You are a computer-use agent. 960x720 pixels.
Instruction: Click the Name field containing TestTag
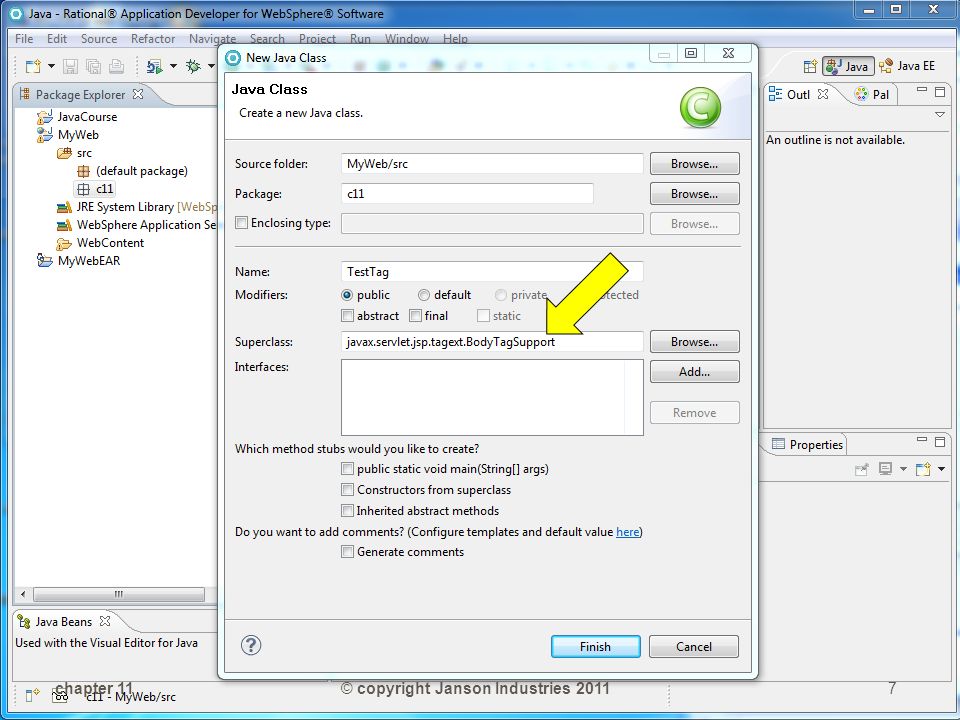coord(492,271)
